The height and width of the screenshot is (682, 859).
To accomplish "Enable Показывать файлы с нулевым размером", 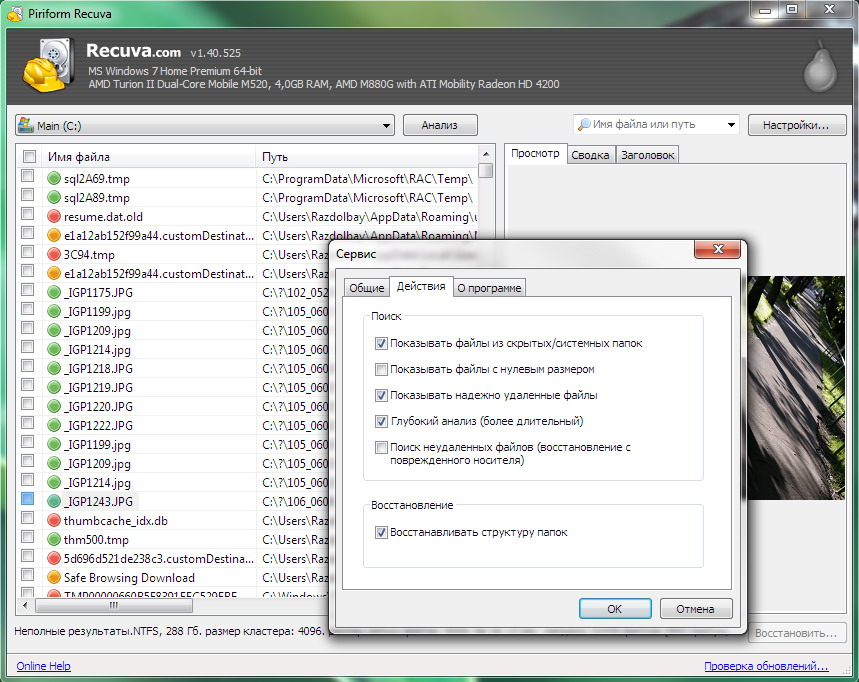I will (381, 369).
